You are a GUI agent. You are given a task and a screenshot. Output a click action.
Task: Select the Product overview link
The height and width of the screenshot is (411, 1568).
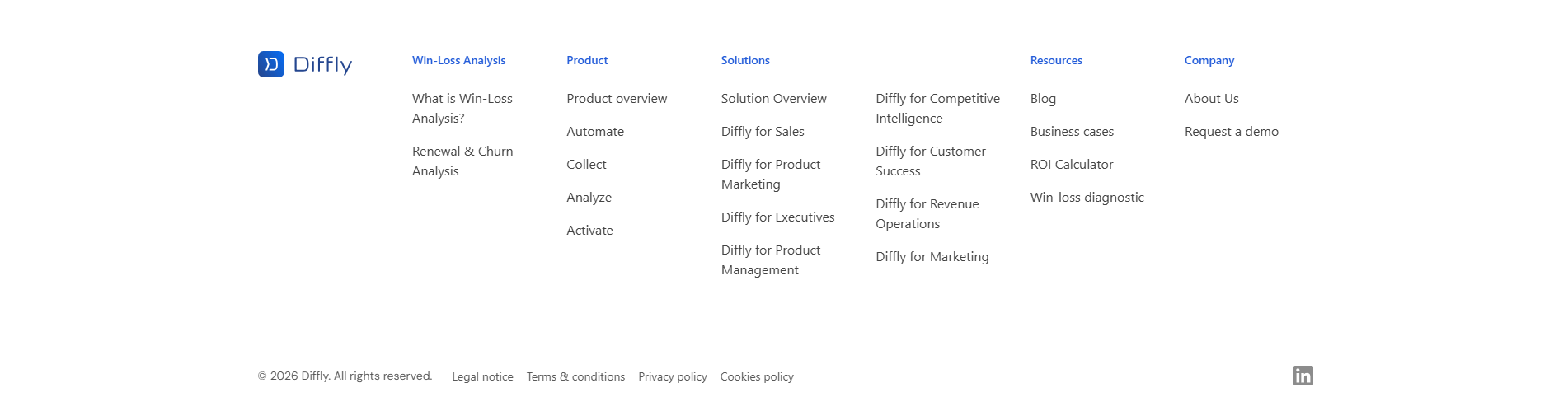617,98
